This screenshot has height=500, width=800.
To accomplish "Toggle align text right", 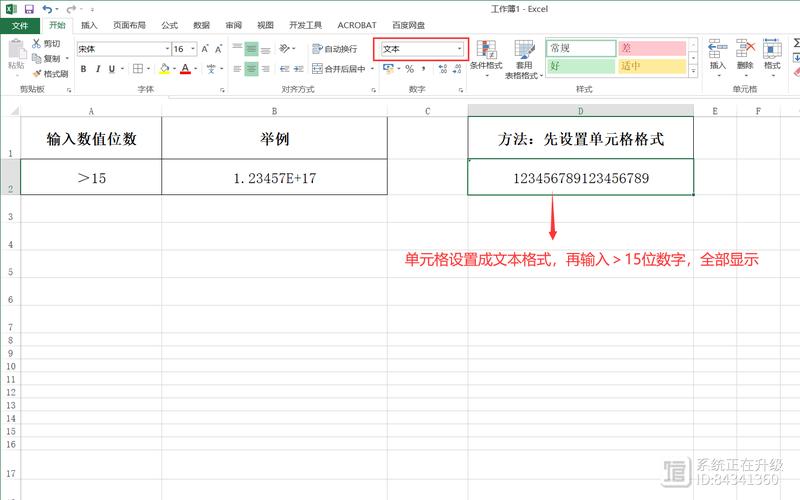I will (265, 68).
